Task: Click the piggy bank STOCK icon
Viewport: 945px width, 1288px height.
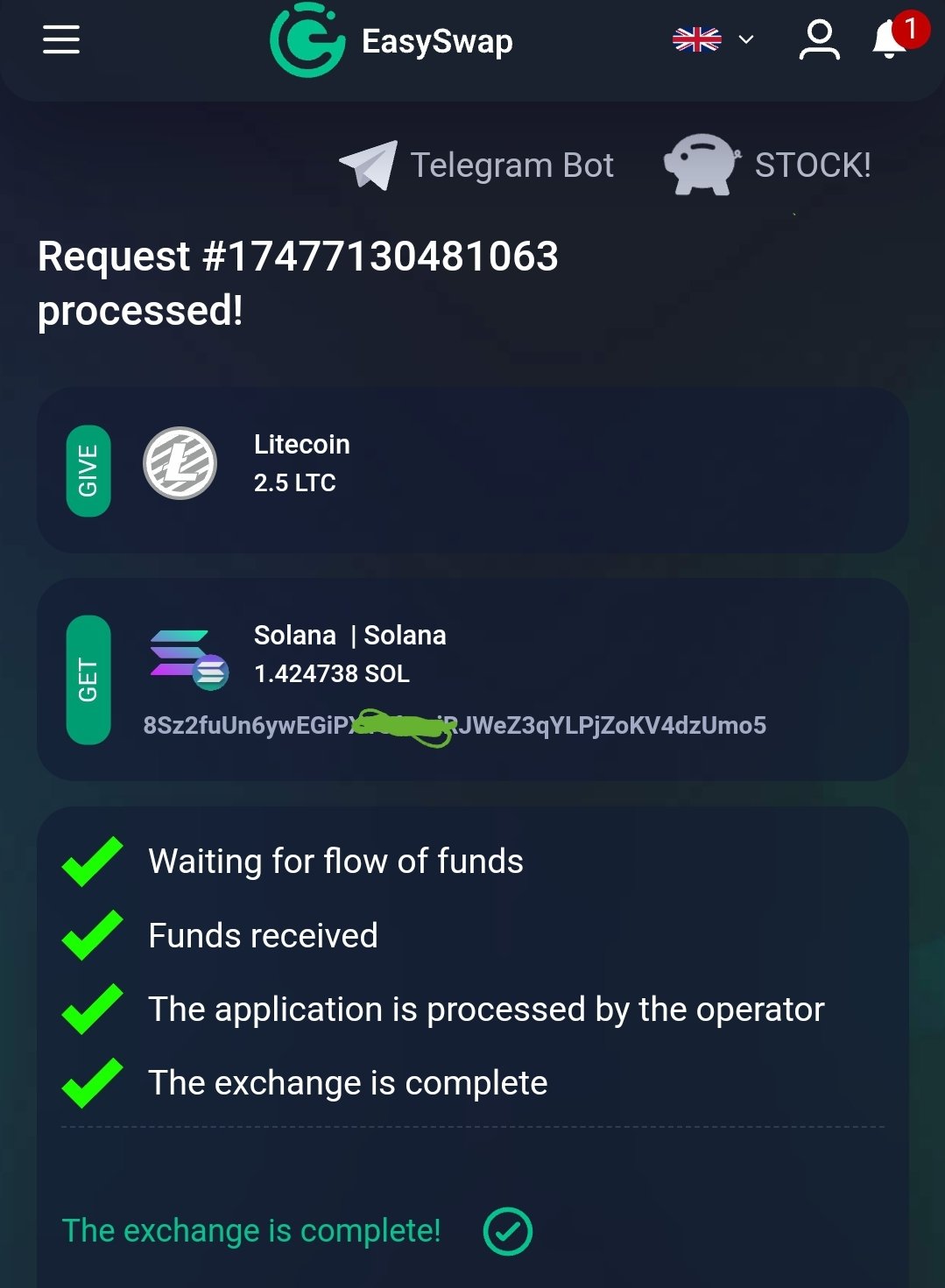Action: tap(702, 164)
